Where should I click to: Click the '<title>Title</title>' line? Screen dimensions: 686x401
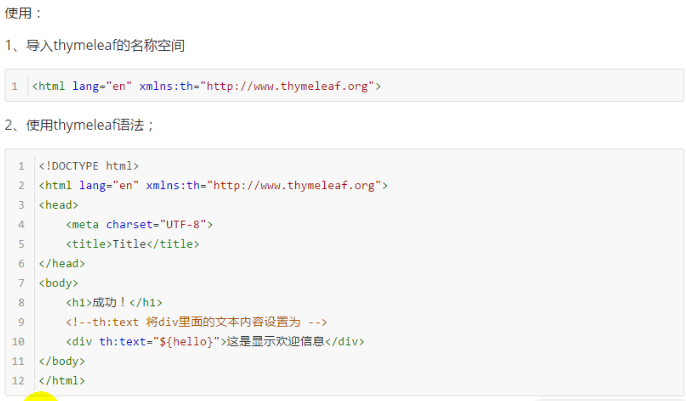tap(132, 244)
